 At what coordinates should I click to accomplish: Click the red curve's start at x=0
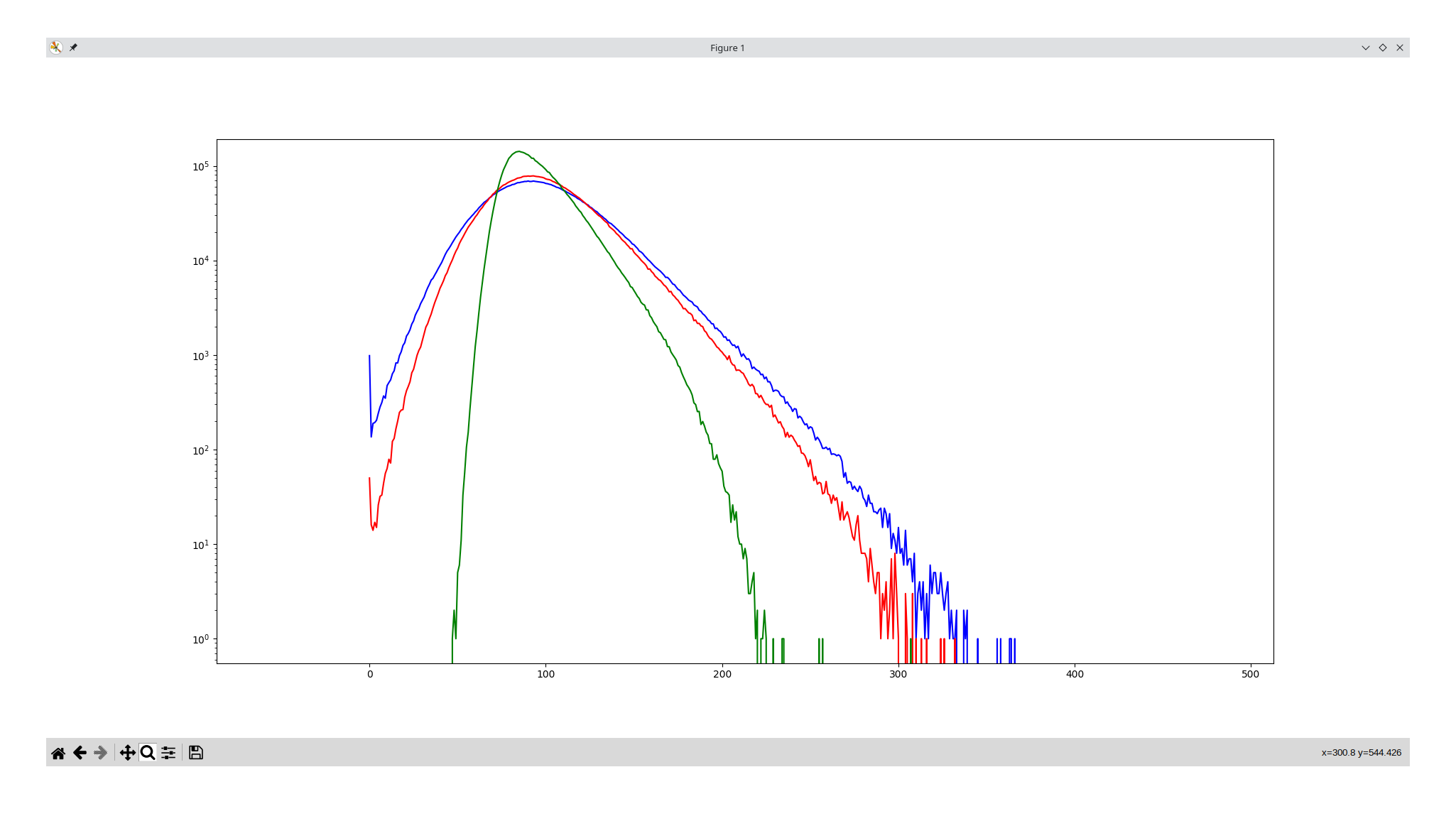coord(369,479)
